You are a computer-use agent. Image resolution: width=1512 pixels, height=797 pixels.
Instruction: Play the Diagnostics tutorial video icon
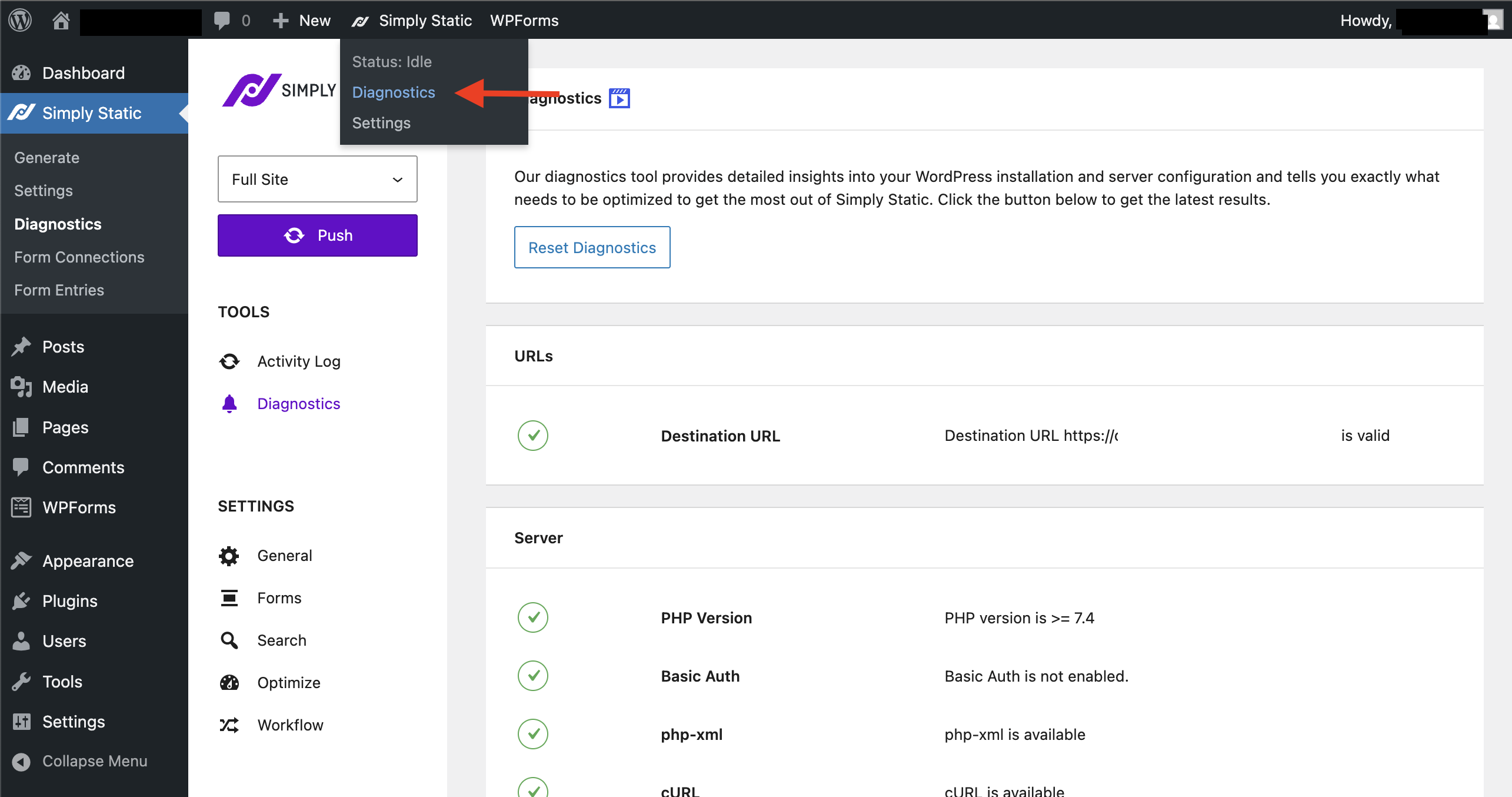pyautogui.click(x=619, y=98)
